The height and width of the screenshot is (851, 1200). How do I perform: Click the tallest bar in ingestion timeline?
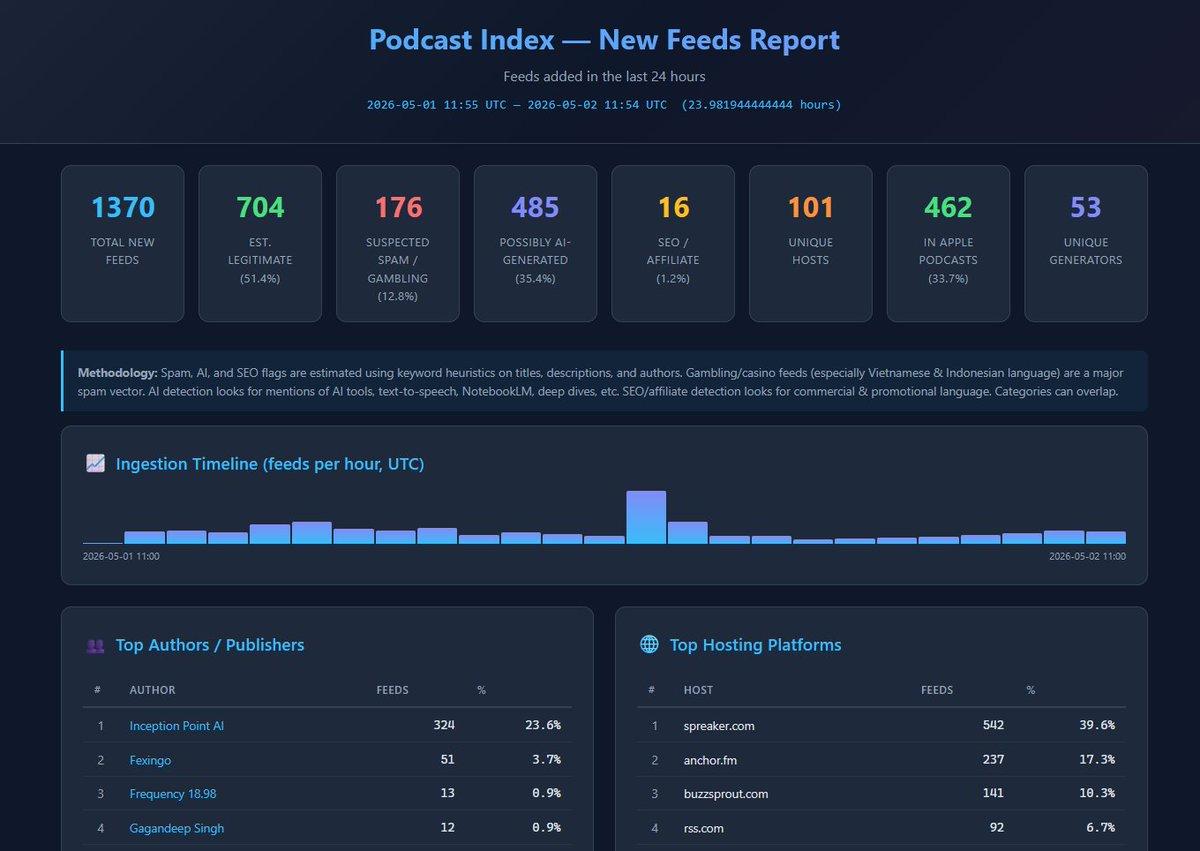point(646,517)
